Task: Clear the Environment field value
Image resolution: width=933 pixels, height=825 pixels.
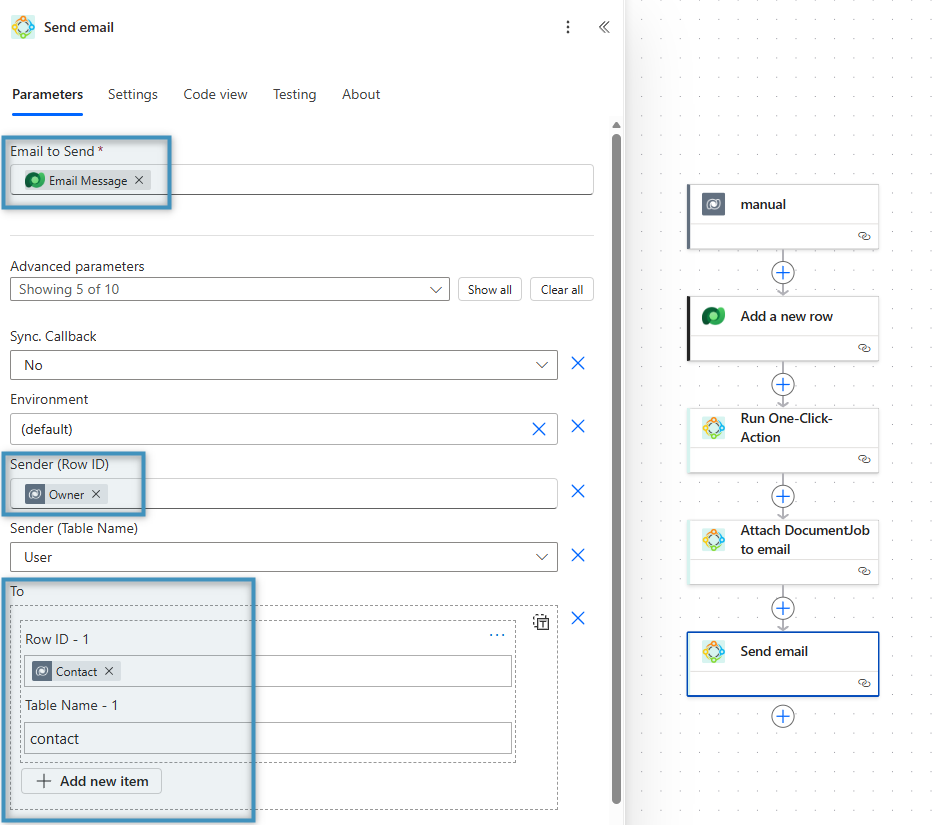Action: pos(539,429)
